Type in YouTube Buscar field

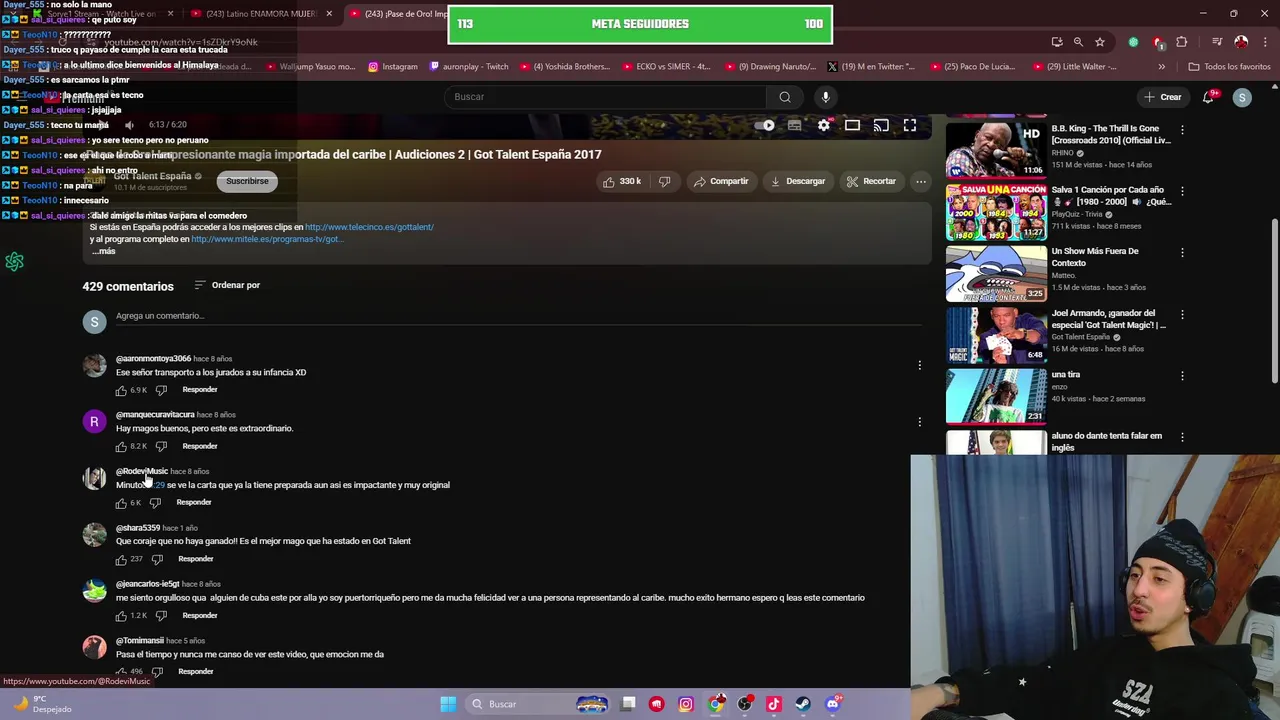coord(606,97)
